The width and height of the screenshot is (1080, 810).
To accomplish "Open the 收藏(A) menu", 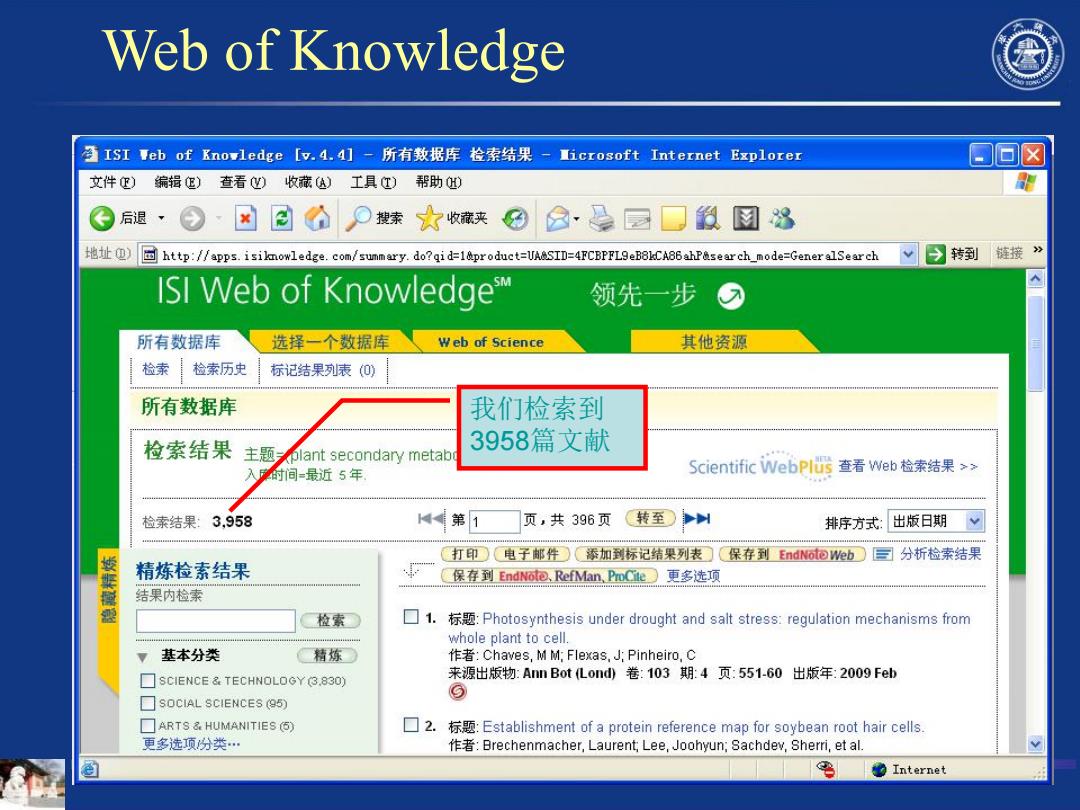I will coord(308,182).
